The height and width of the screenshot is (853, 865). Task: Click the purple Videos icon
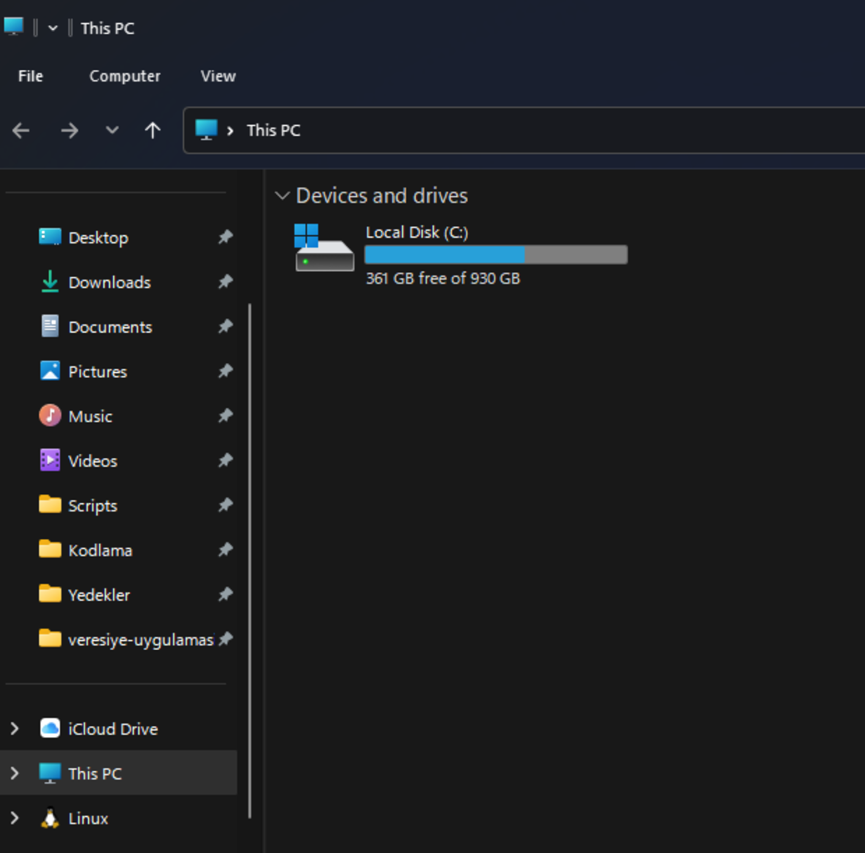coord(50,460)
